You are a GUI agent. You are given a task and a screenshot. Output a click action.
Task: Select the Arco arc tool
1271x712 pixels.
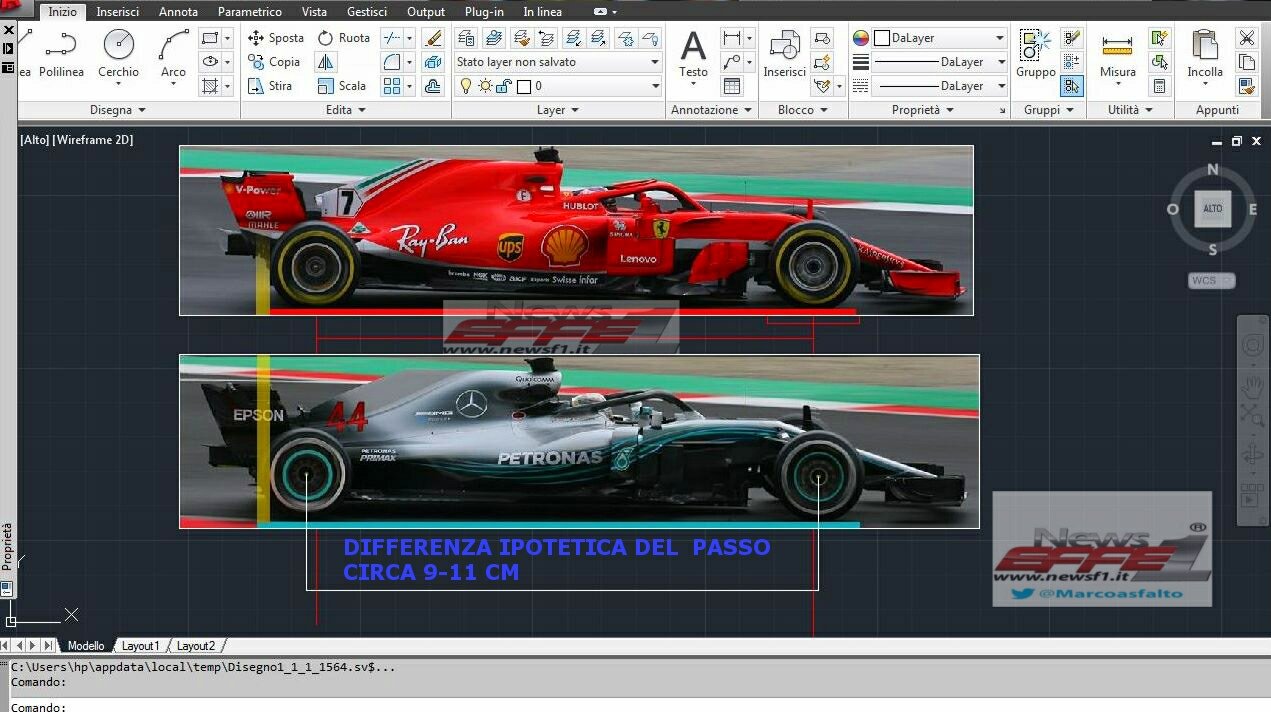click(174, 54)
